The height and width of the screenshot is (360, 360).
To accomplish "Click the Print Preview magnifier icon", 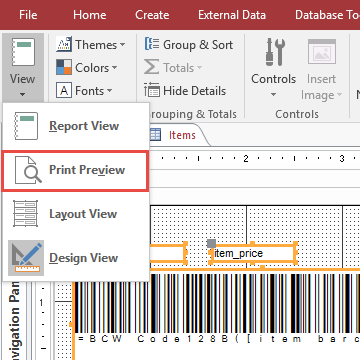I will (x=28, y=170).
